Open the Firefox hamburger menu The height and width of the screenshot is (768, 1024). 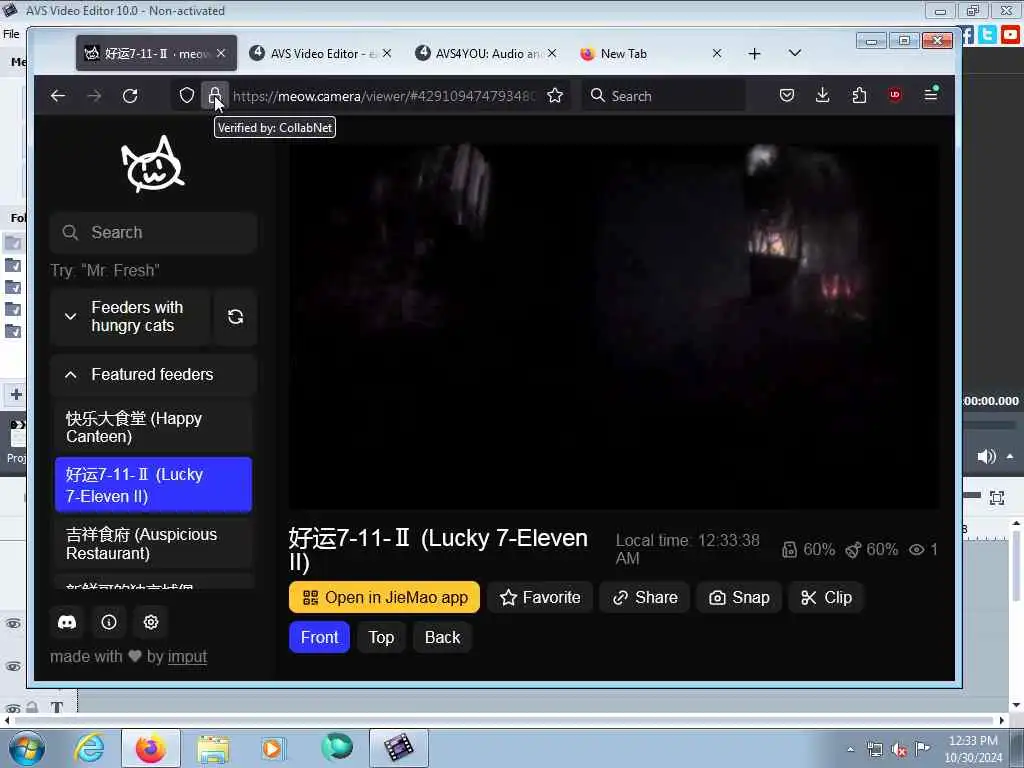tap(931, 95)
